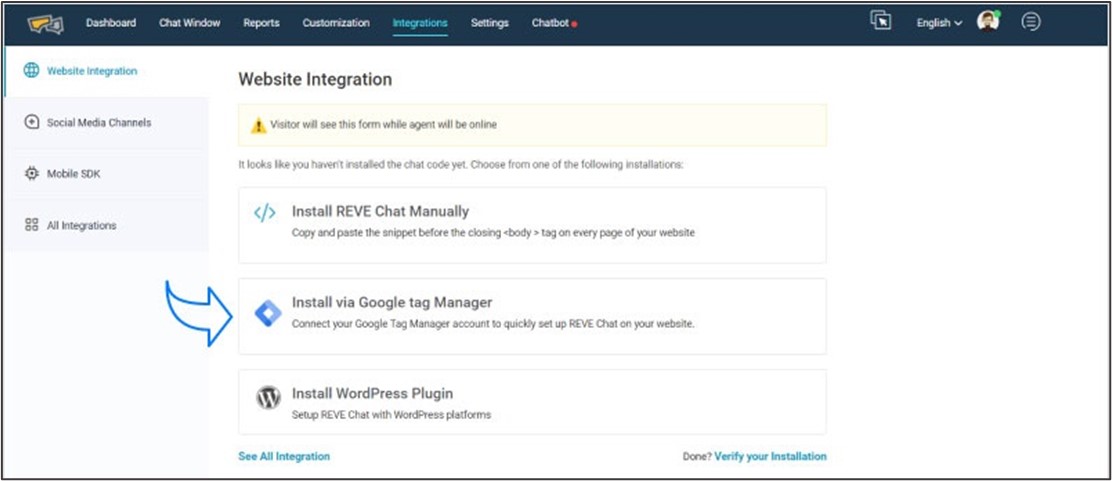Select Install REVE Chat Manually
The width and height of the screenshot is (1112, 481).
click(x=533, y=225)
